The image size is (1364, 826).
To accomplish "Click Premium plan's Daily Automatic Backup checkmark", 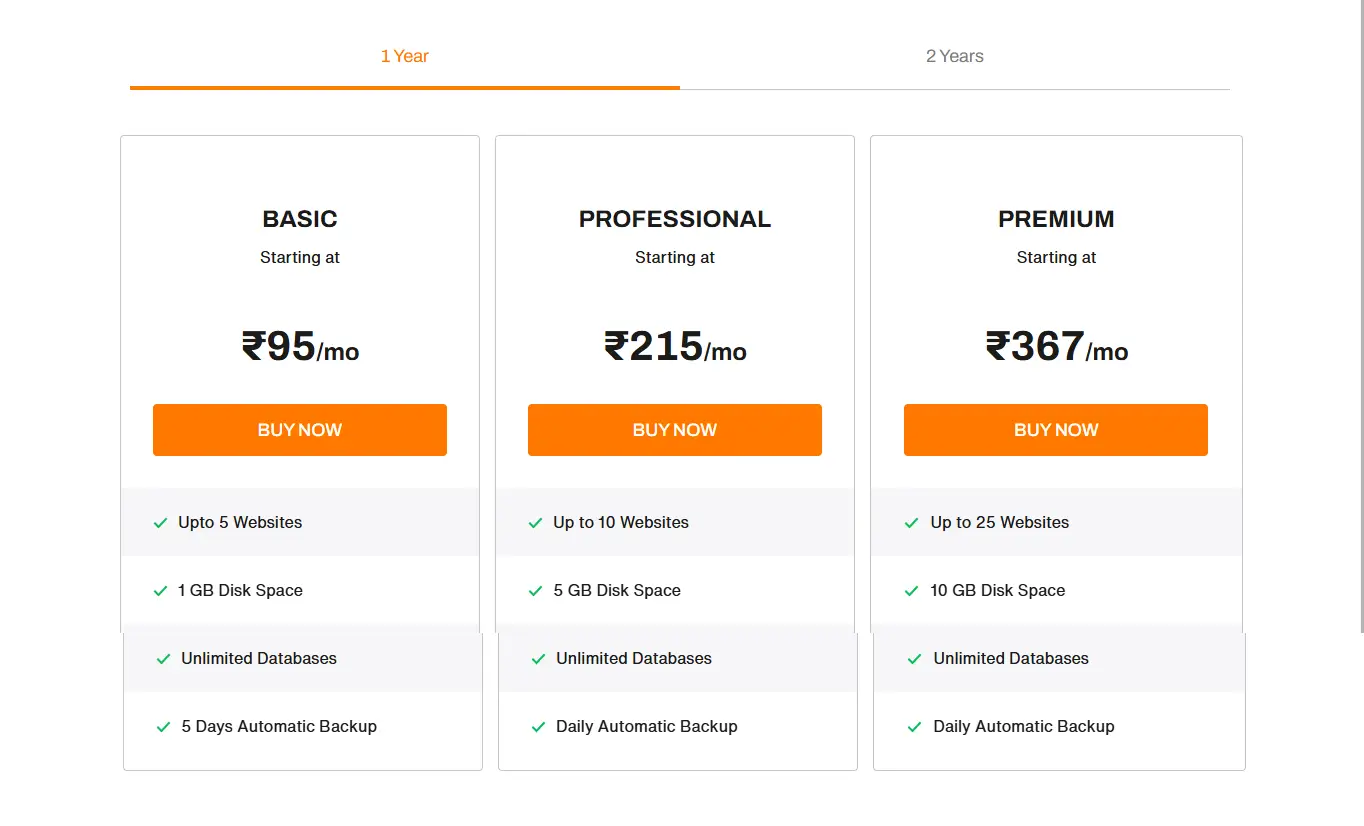I will 914,727.
